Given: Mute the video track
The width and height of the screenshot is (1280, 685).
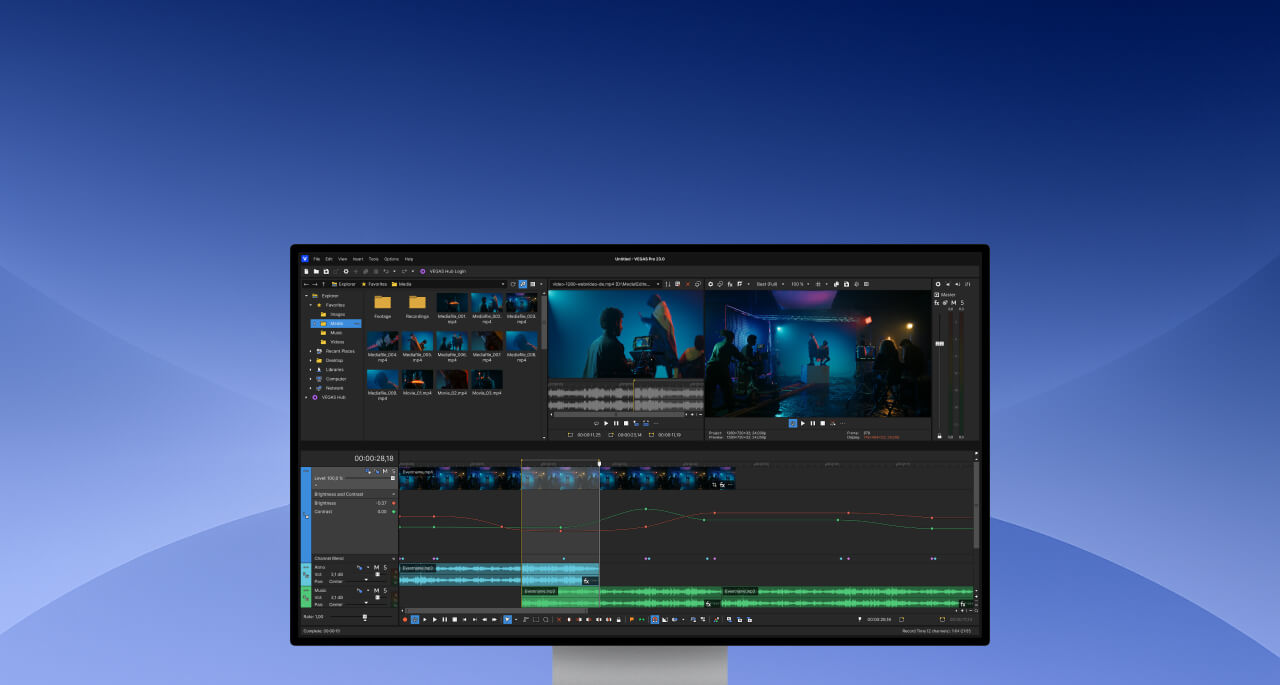Looking at the screenshot, I should click(x=385, y=471).
